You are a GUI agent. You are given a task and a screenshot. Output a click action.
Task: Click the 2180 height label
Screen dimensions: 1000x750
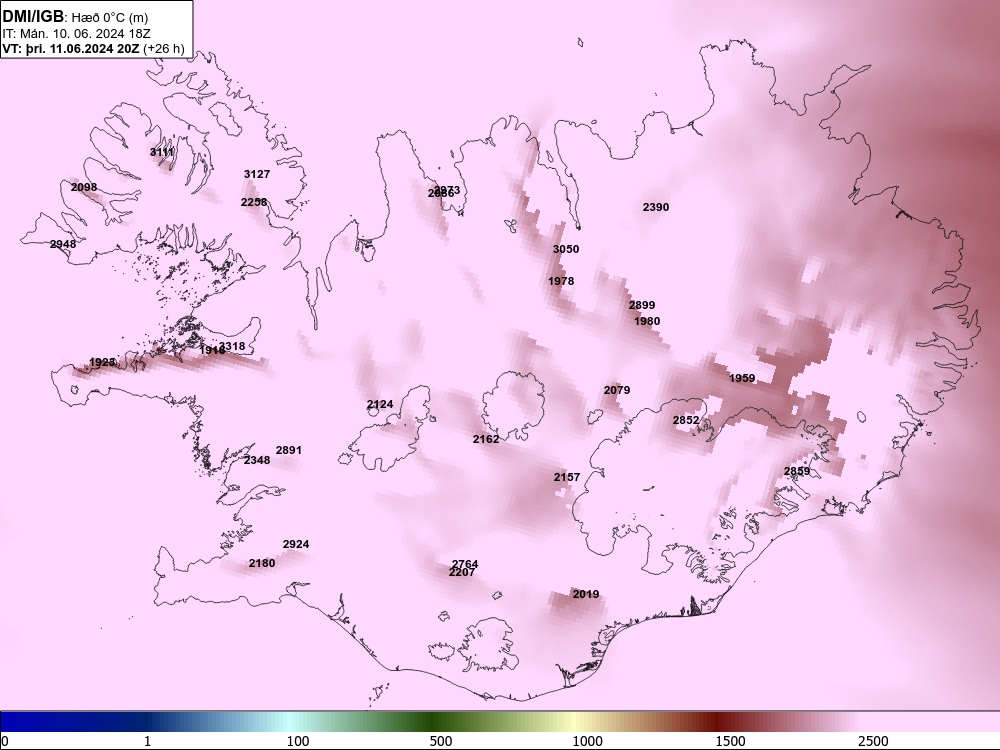point(262,563)
